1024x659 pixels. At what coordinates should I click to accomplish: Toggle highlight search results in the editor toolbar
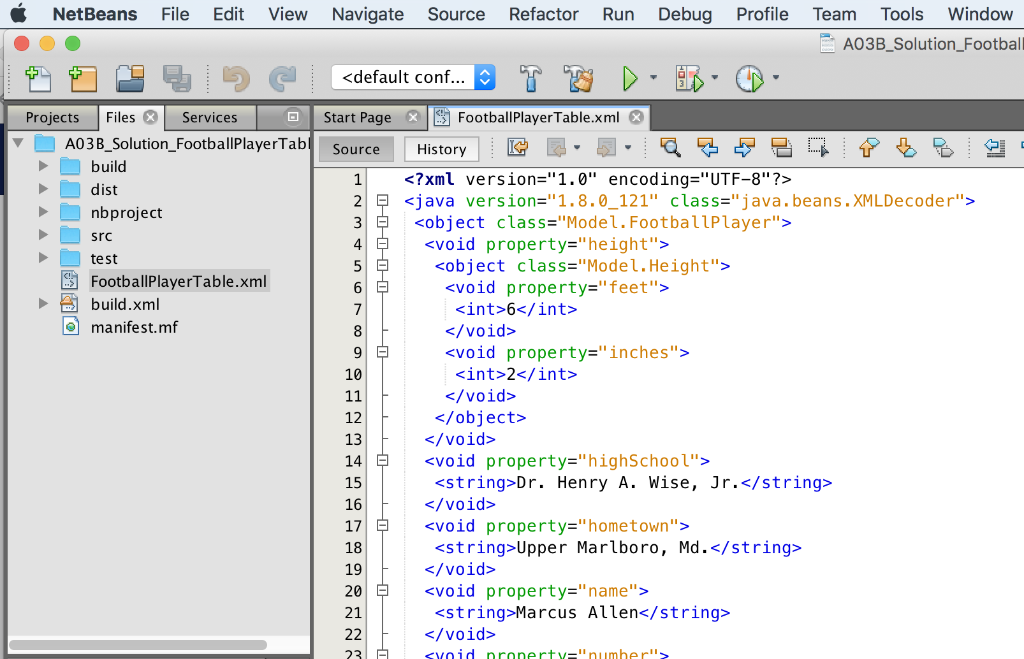pos(781,147)
